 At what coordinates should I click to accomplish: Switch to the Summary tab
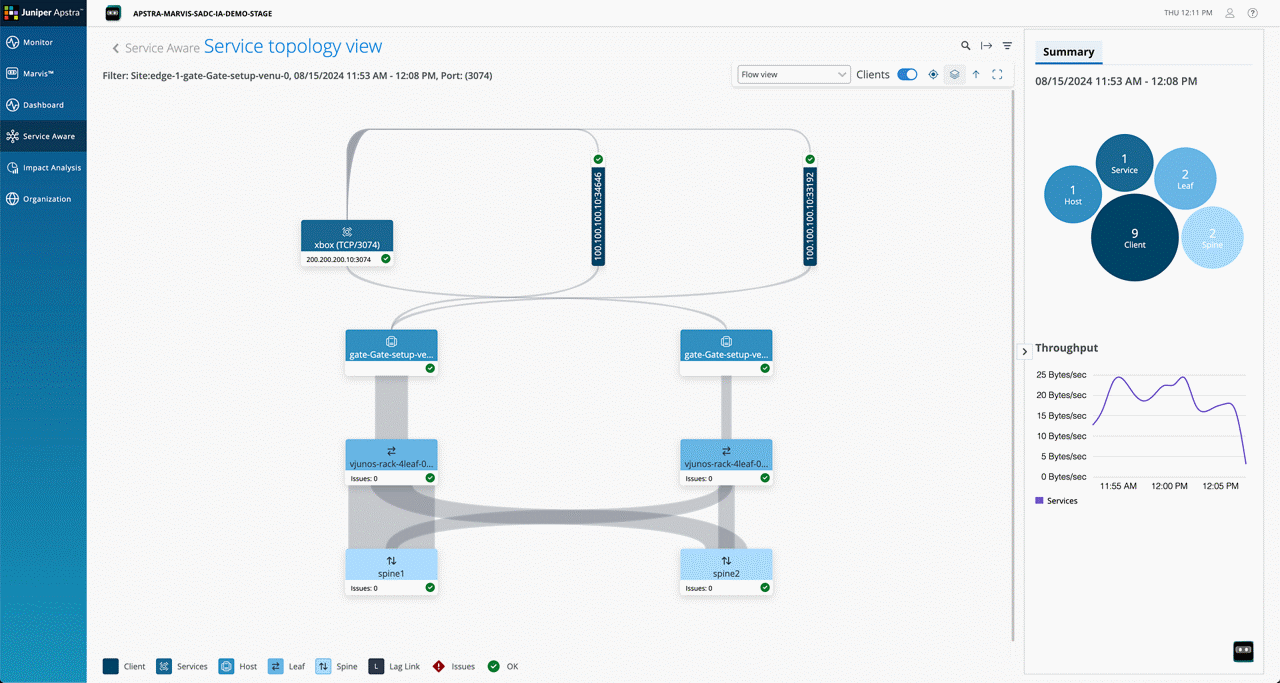coord(1068,52)
